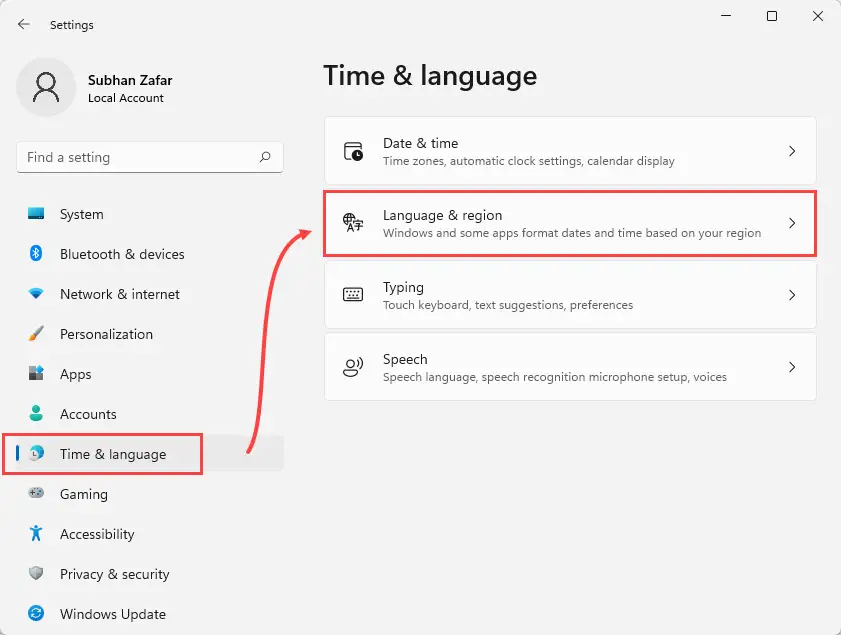Image resolution: width=841 pixels, height=635 pixels.
Task: Click the back arrow in Settings
Action: [24, 24]
